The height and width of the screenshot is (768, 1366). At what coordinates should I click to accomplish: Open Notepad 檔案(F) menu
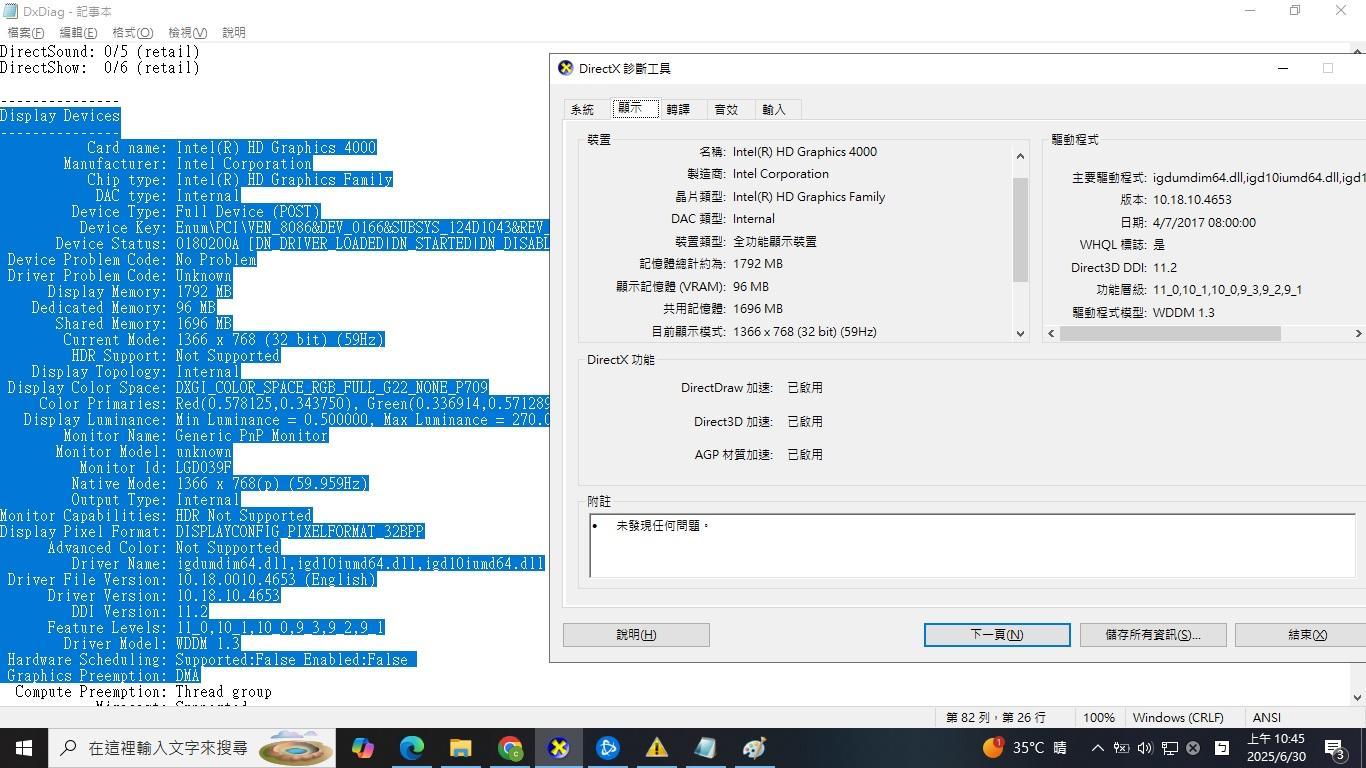26,32
